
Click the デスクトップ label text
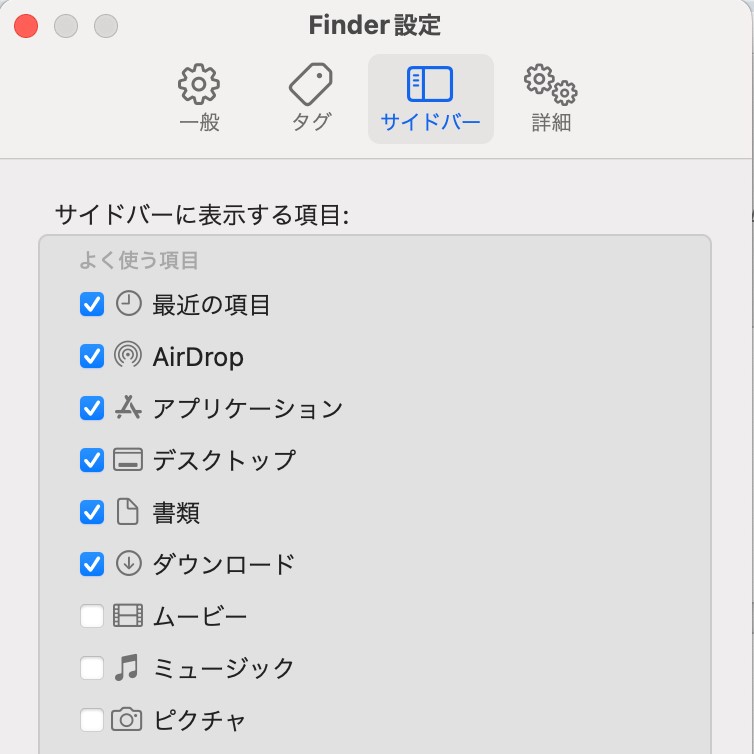coord(224,461)
